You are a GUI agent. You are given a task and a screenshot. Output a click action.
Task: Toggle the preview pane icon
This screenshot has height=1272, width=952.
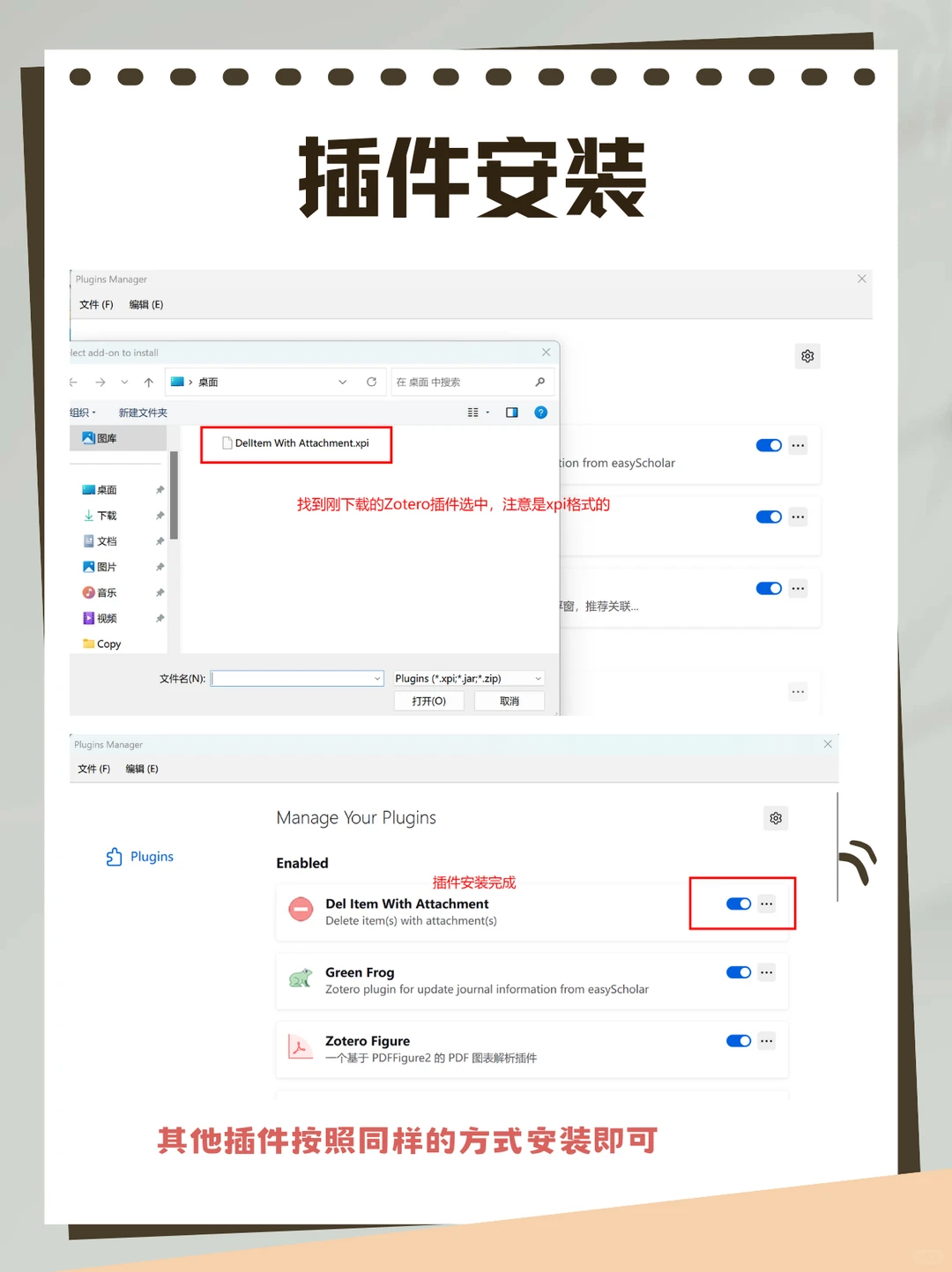[x=511, y=412]
